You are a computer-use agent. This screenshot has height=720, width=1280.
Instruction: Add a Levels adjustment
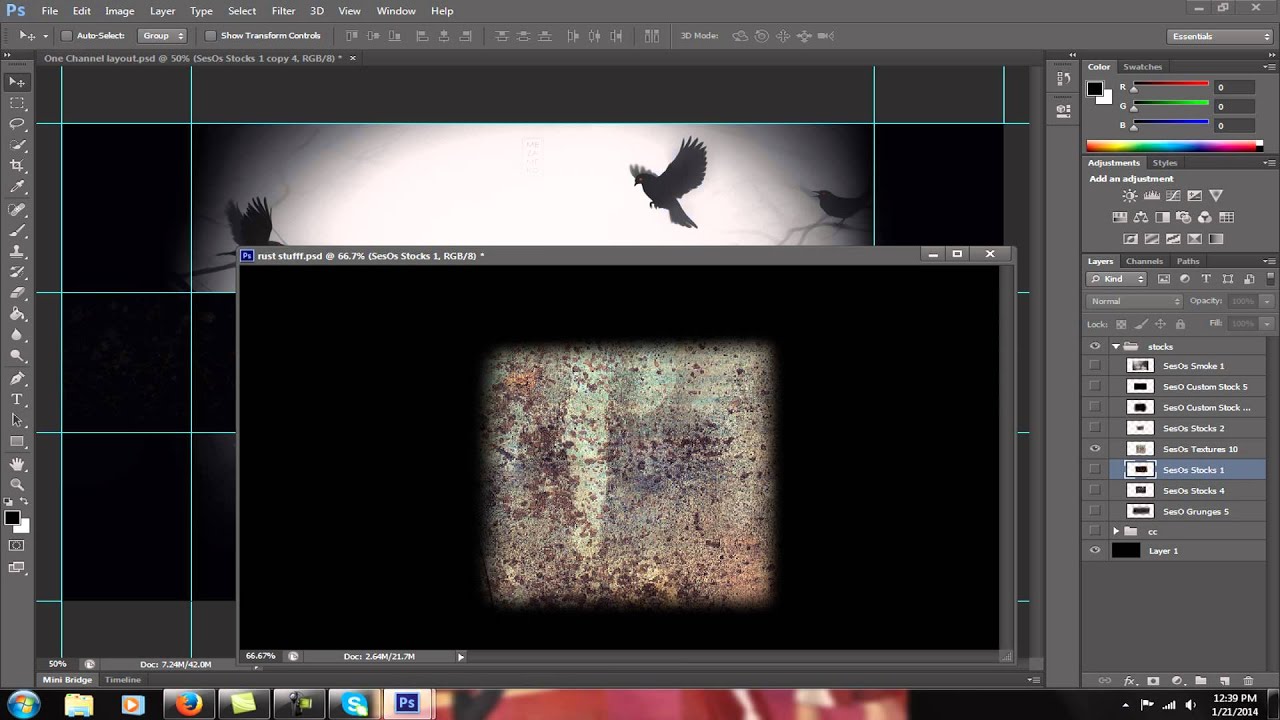coord(1152,196)
